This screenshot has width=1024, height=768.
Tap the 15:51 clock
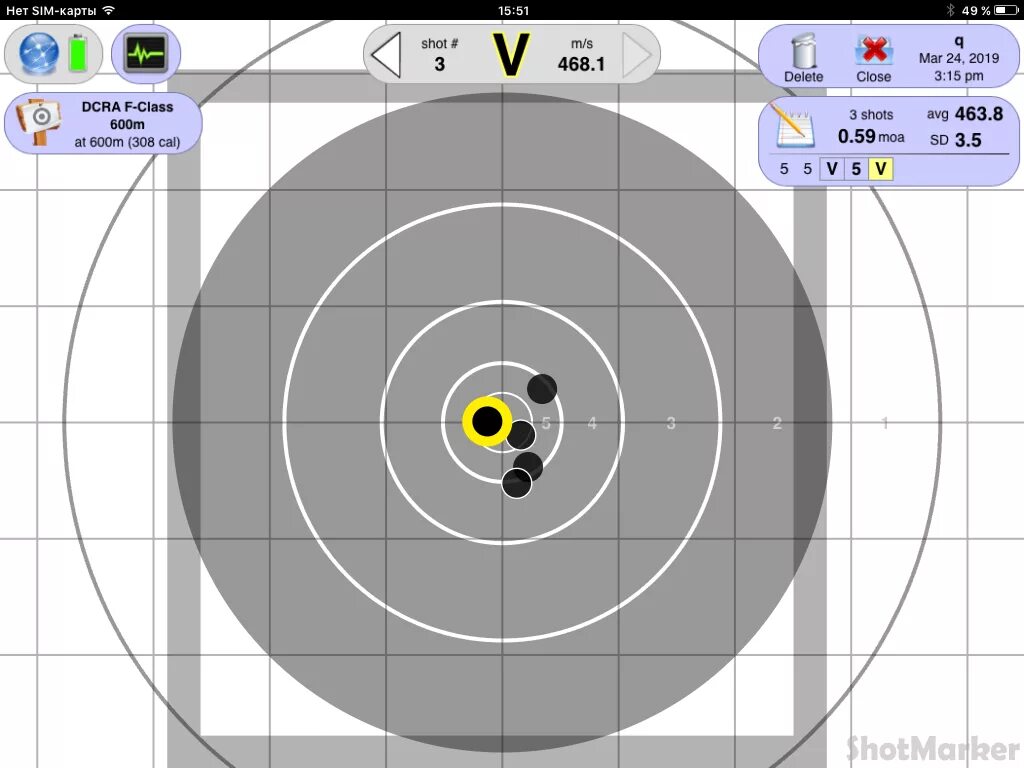513,10
